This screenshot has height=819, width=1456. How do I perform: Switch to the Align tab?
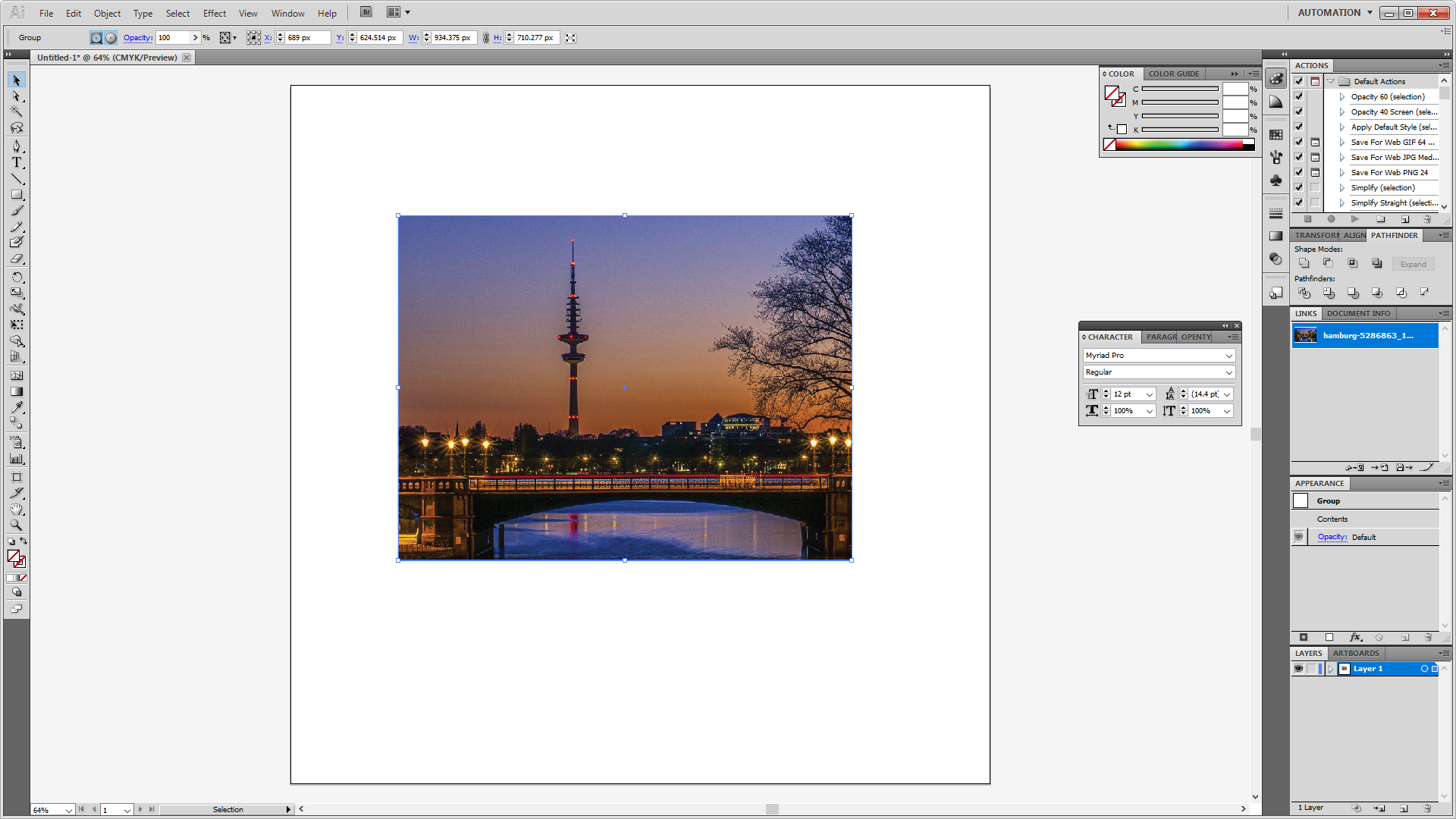(1354, 235)
